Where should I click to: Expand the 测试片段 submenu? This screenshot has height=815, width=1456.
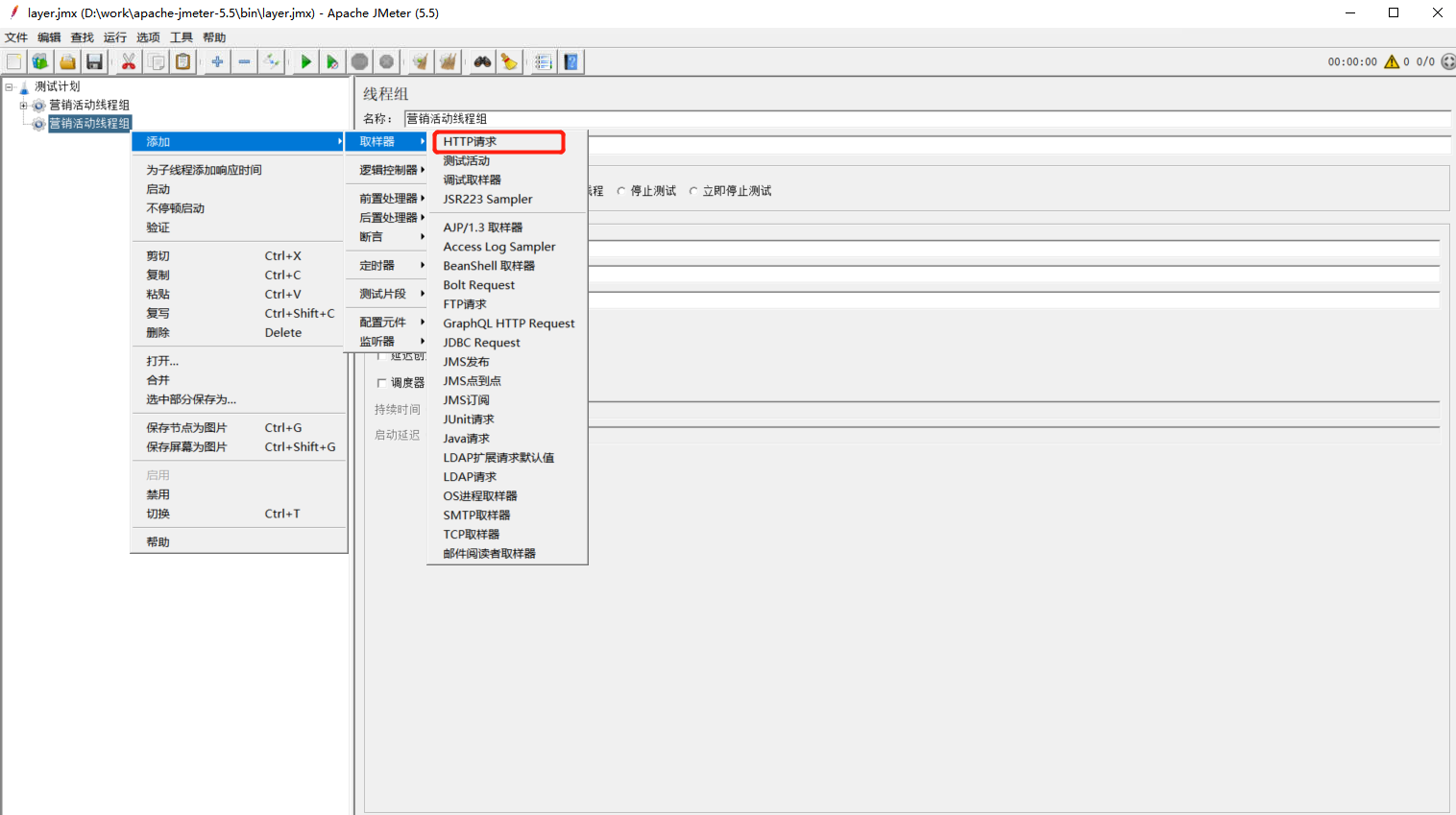tap(387, 294)
